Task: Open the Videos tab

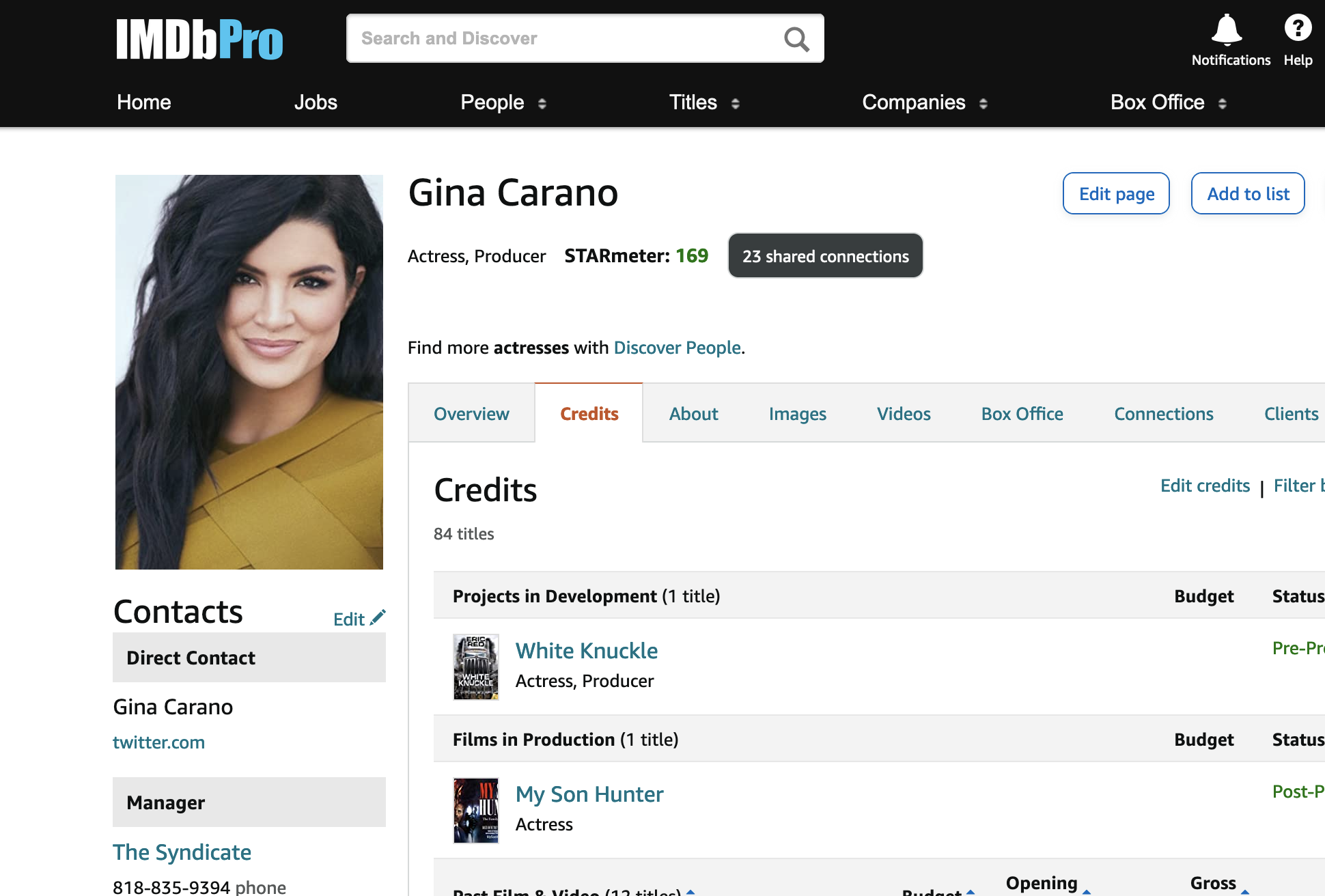Action: pos(904,413)
